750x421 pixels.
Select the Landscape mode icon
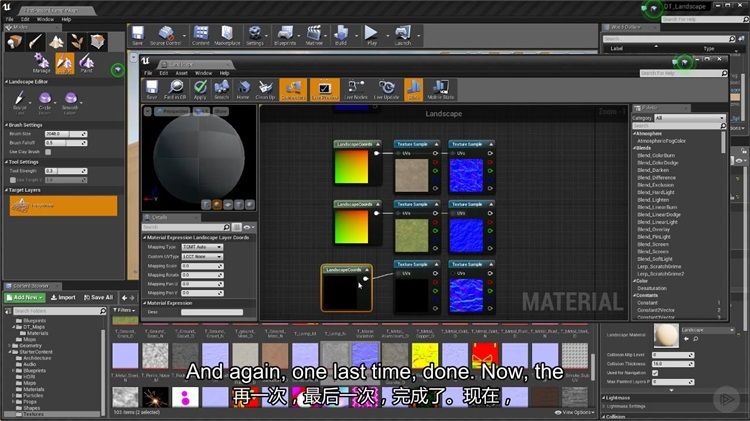click(56, 42)
